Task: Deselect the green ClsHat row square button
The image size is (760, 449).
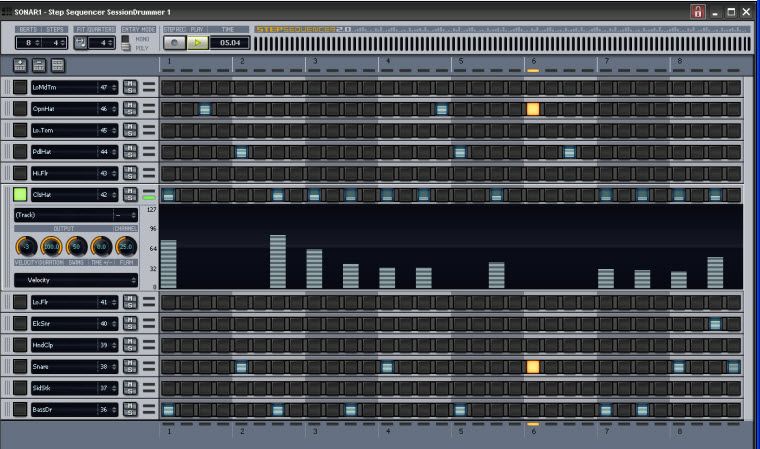Action: pyautogui.click(x=20, y=194)
